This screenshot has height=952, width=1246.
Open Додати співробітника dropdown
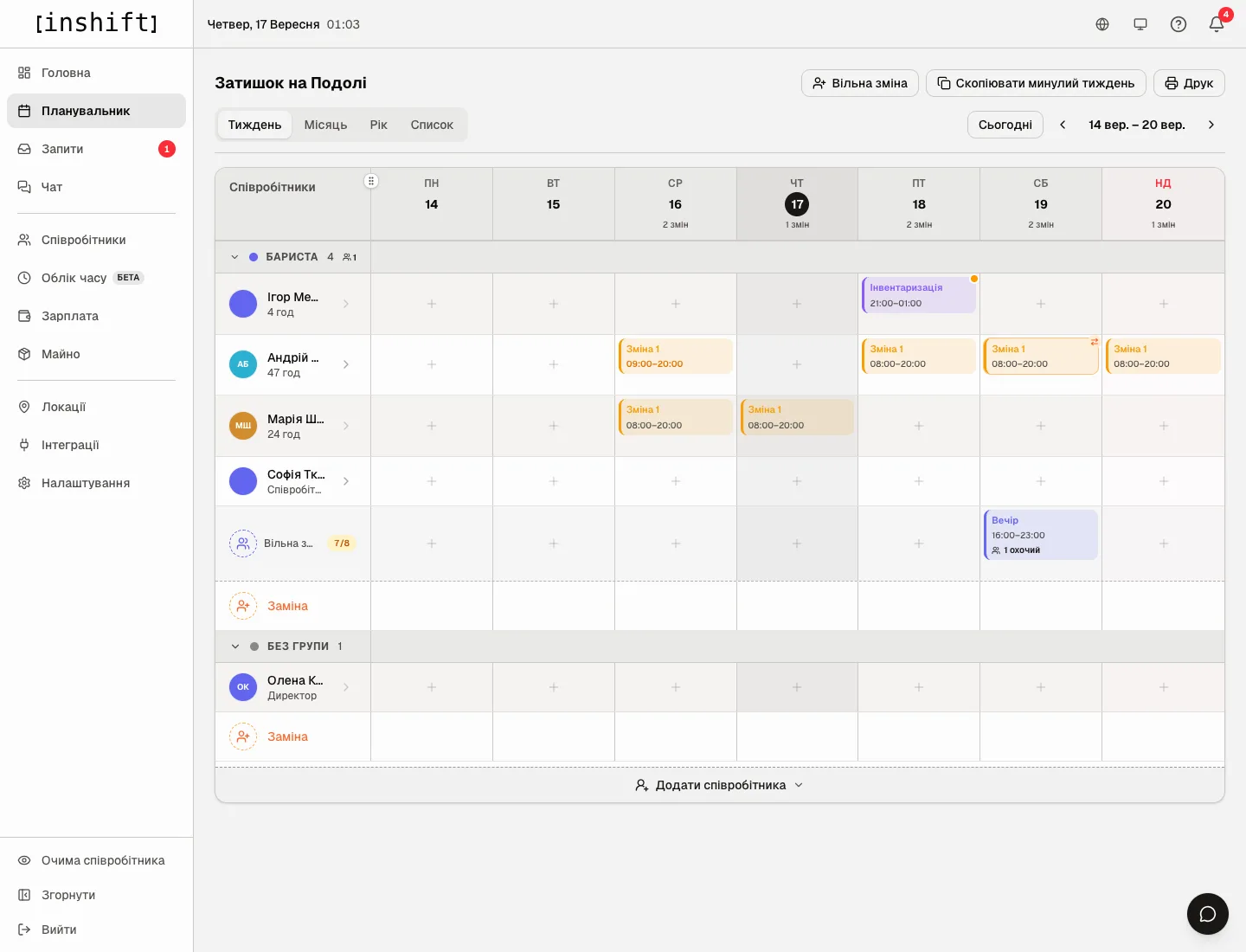(x=720, y=785)
